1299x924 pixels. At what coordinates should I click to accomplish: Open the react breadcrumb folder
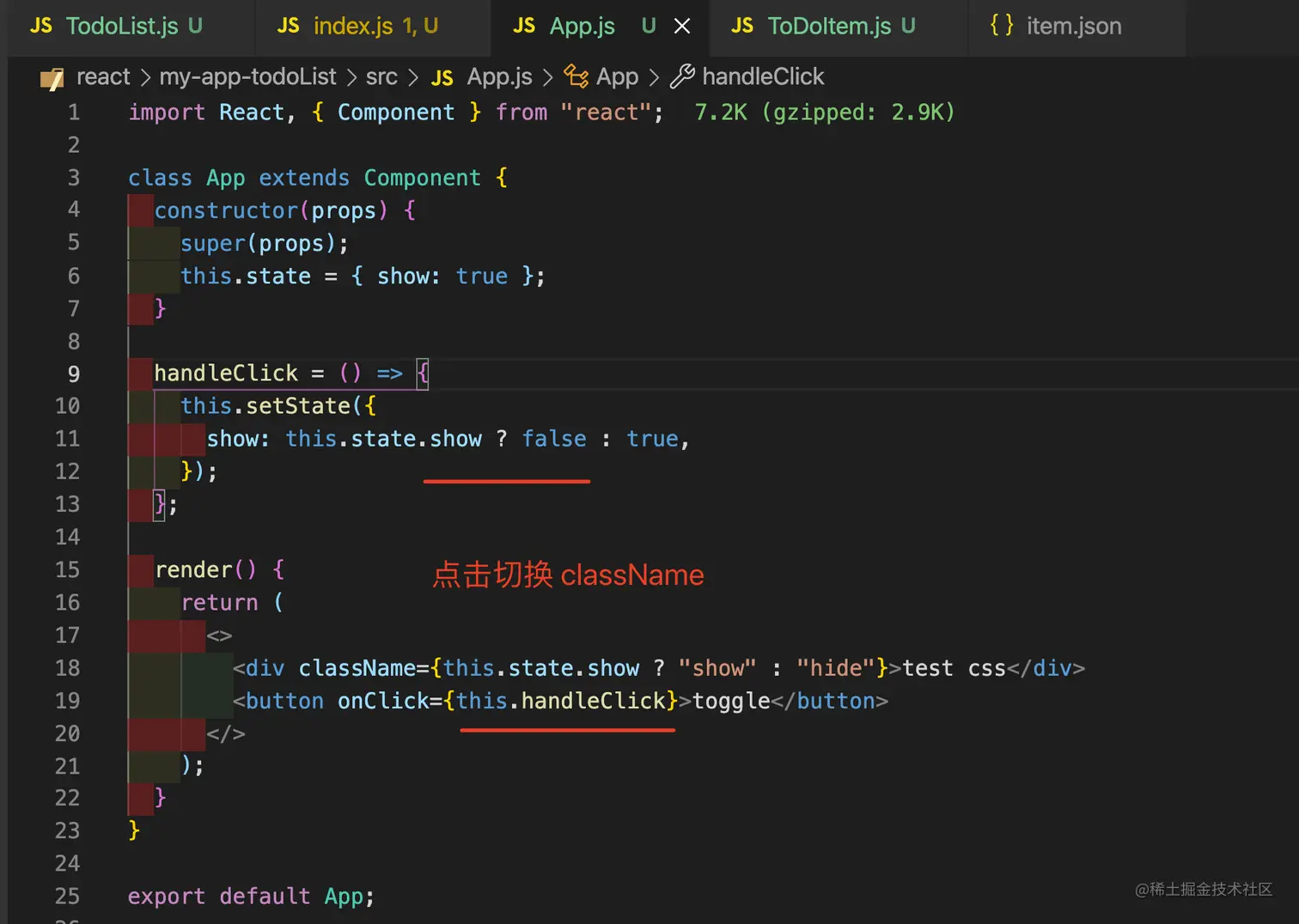tap(103, 76)
